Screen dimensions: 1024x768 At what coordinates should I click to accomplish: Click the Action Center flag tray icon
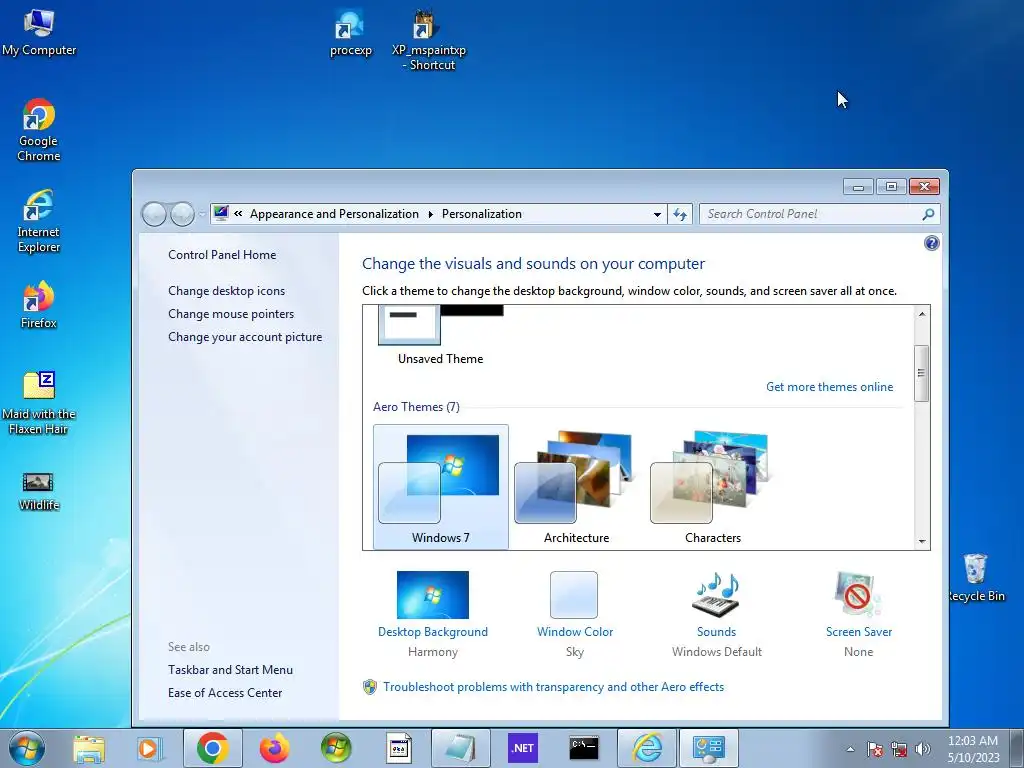[875, 749]
